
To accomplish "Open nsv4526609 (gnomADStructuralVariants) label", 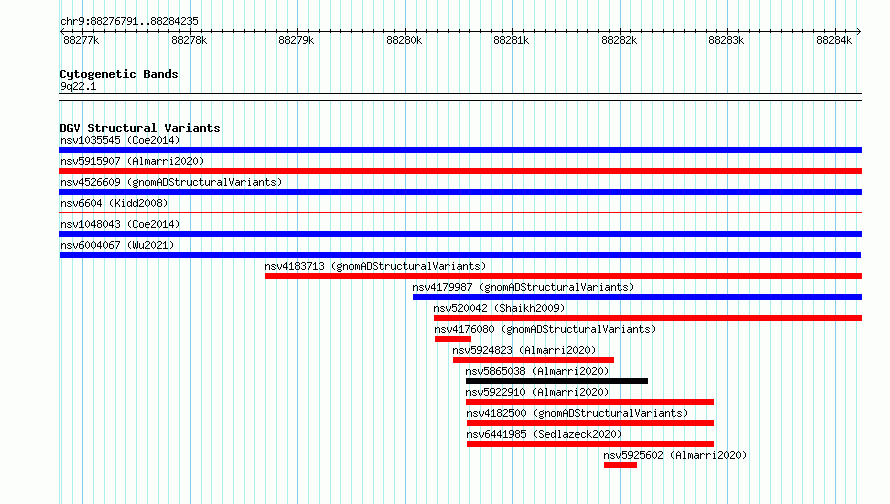I will [171, 182].
